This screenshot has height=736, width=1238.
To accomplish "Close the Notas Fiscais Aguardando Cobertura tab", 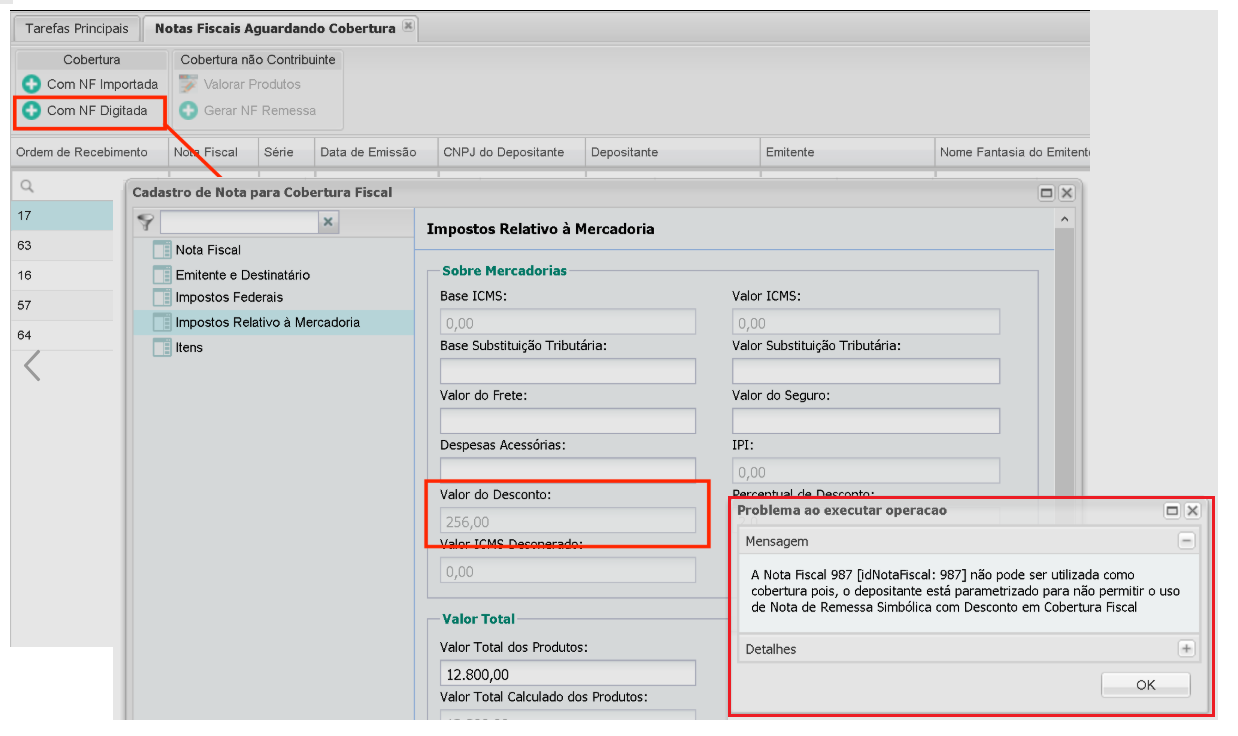I will click(x=408, y=27).
